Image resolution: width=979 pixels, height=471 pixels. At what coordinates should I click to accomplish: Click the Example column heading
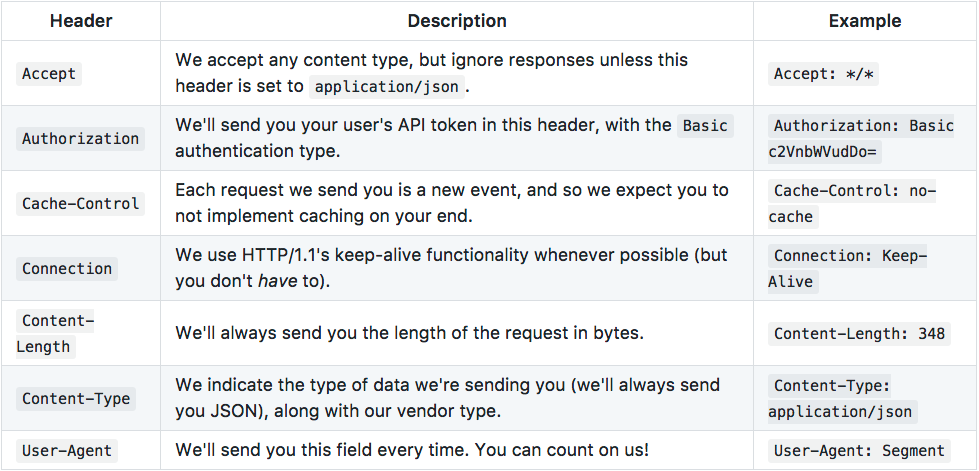pos(865,21)
